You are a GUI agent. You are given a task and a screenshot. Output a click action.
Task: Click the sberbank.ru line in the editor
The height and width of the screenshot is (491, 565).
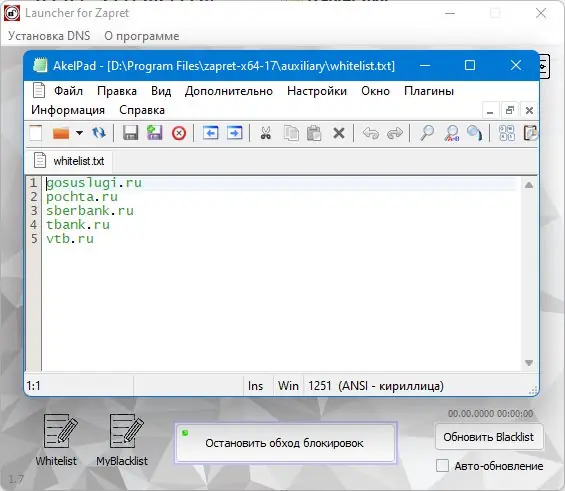tap(90, 210)
